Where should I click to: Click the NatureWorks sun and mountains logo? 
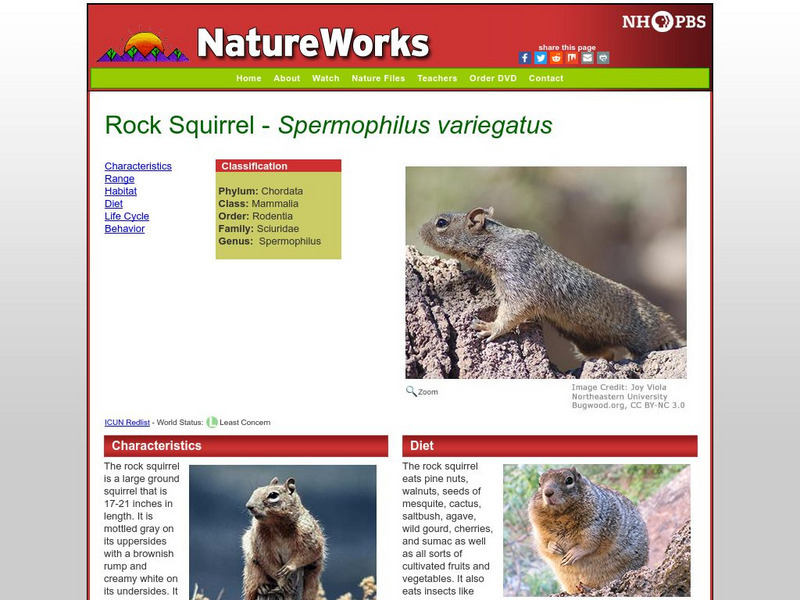coord(143,46)
